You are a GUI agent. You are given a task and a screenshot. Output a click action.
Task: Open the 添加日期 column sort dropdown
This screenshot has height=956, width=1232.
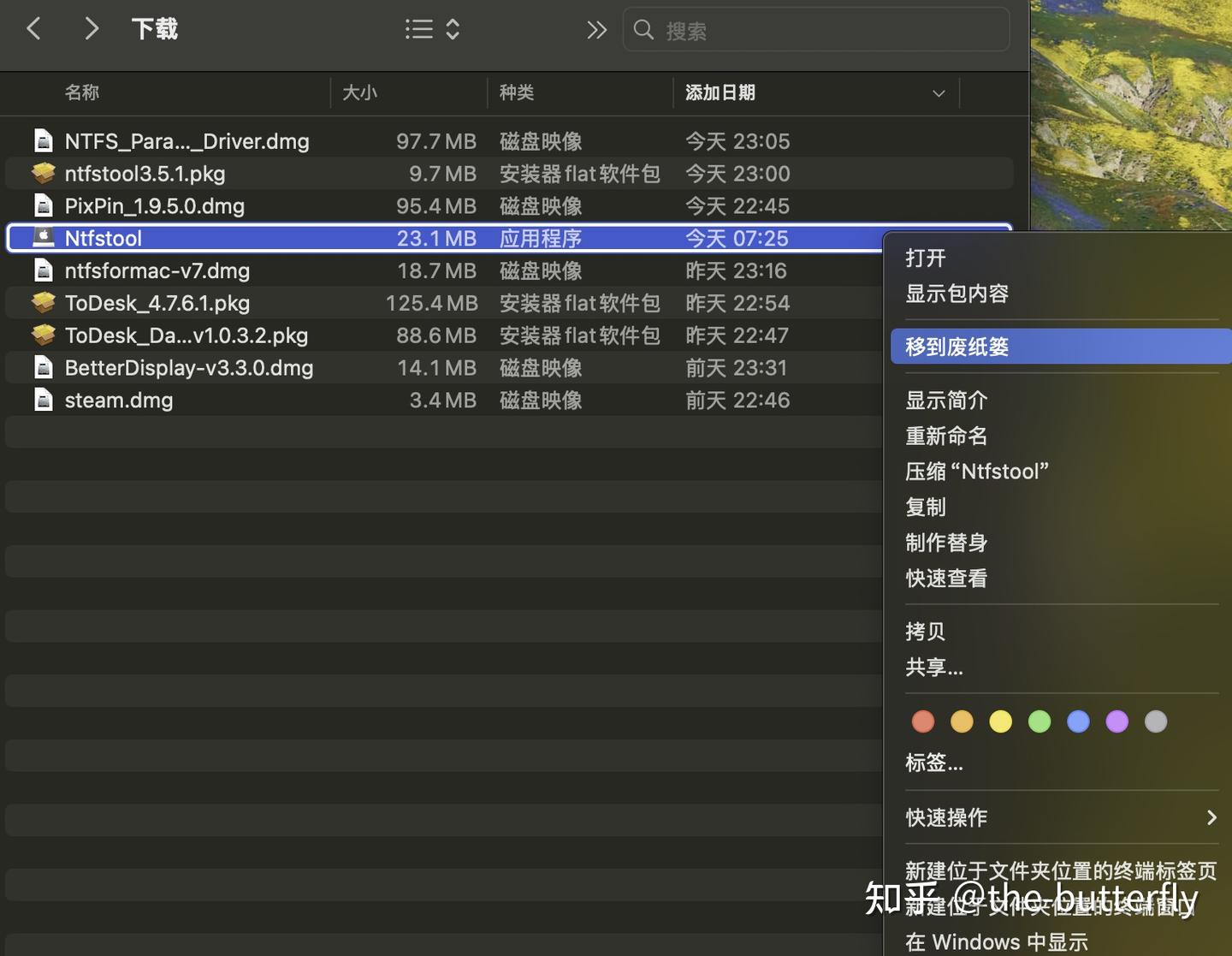938,93
